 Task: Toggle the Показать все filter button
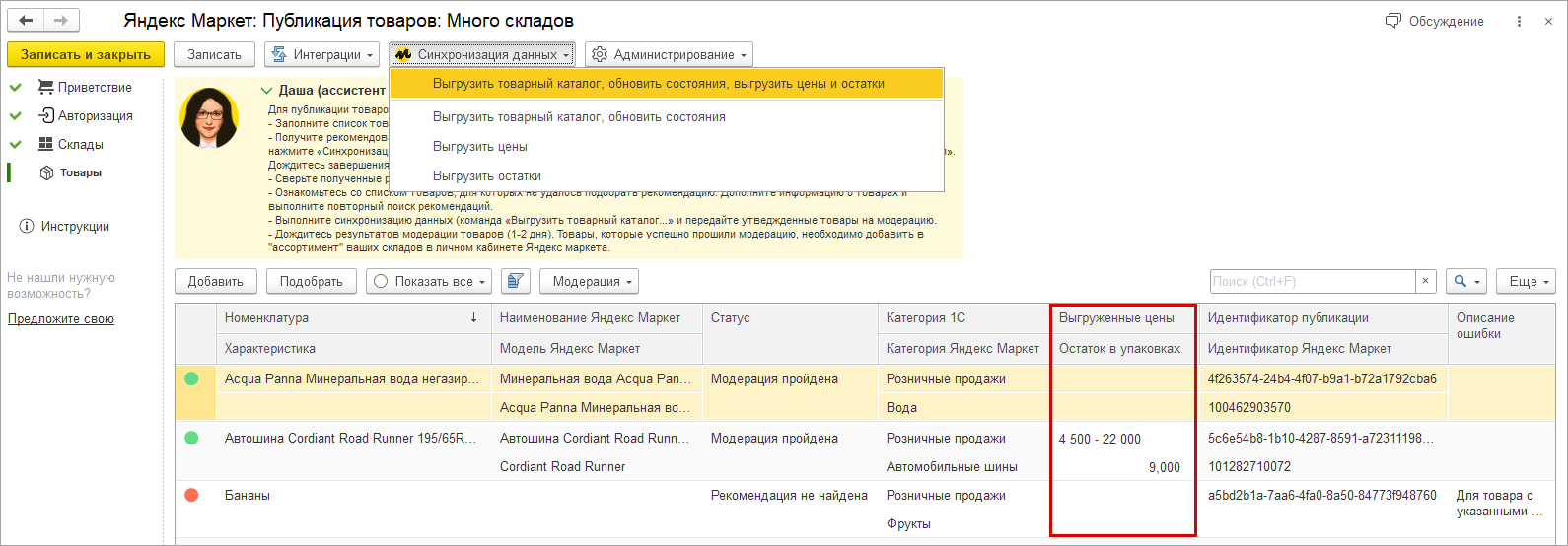pyautogui.click(x=430, y=281)
